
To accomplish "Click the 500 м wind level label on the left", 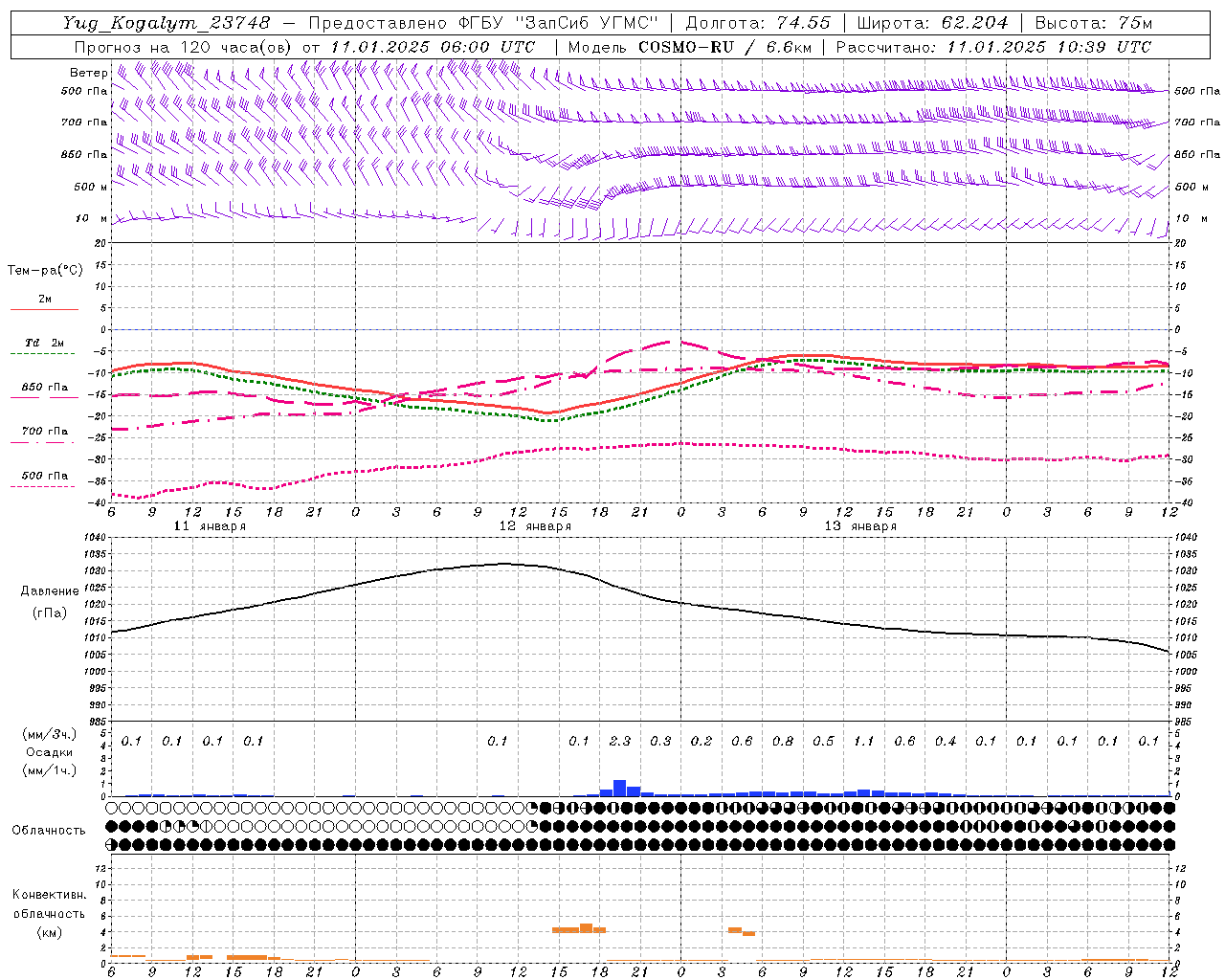I will coord(91,187).
